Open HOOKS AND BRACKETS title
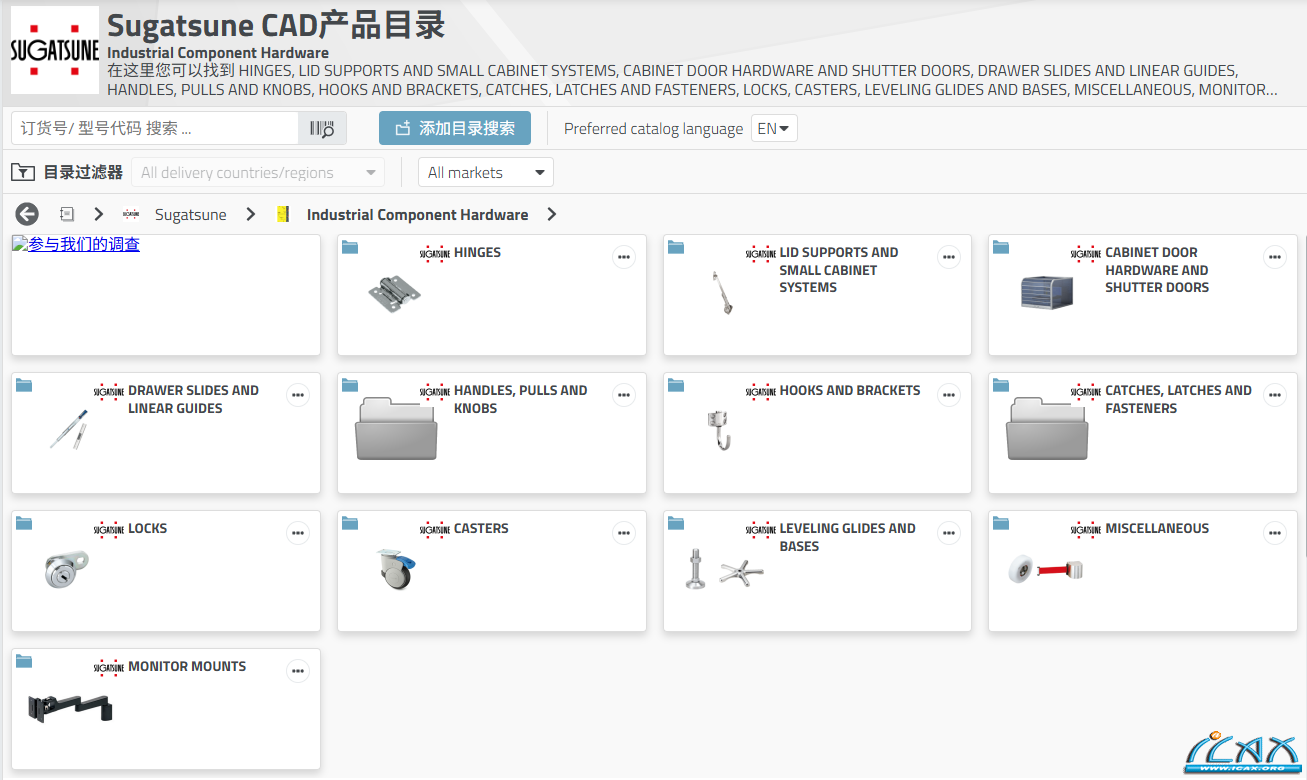Viewport: 1307px width, 780px height. pyautogui.click(x=850, y=390)
